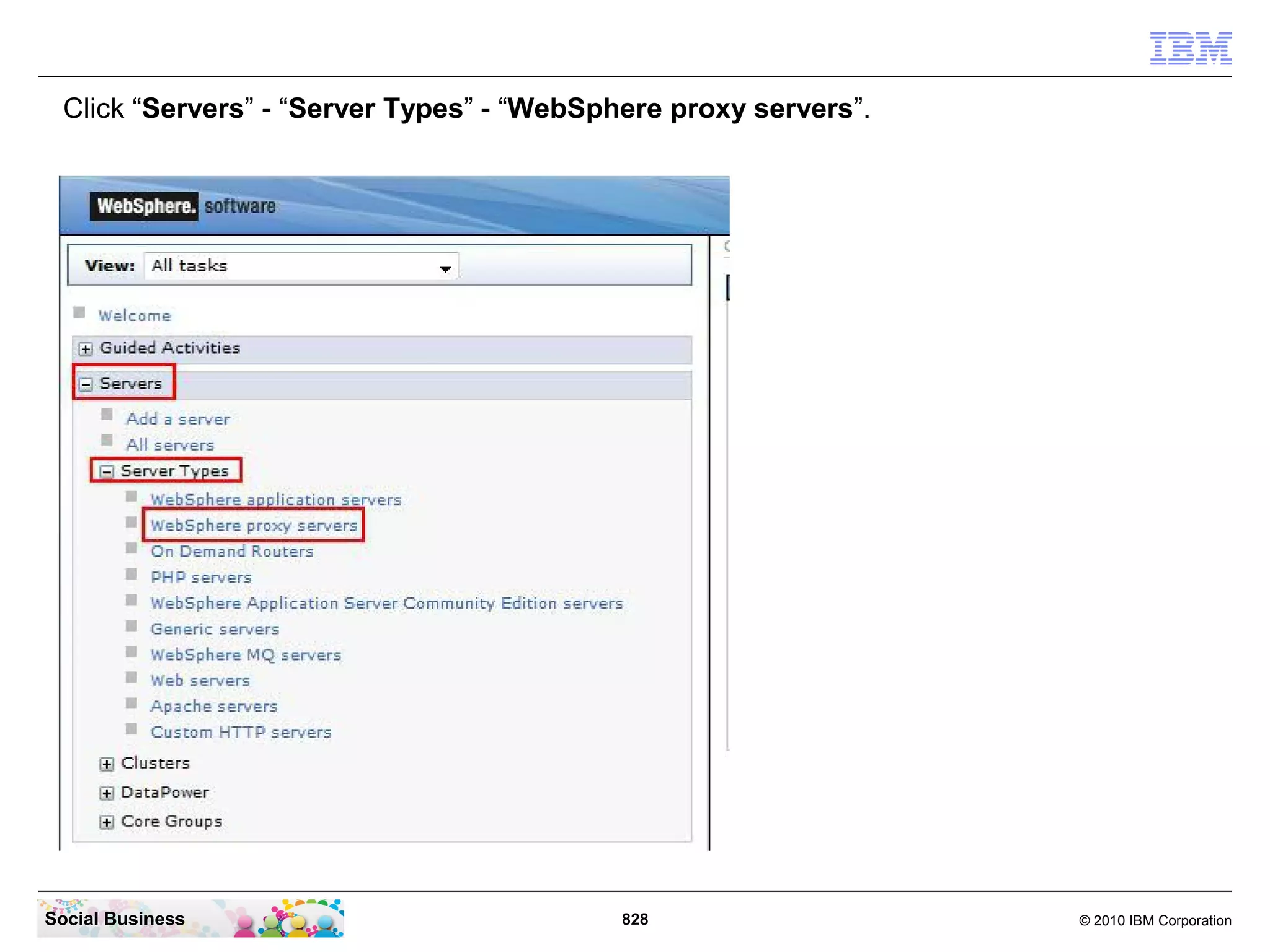1270x952 pixels.
Task: Open the Apache servers link
Action: pyautogui.click(x=214, y=707)
